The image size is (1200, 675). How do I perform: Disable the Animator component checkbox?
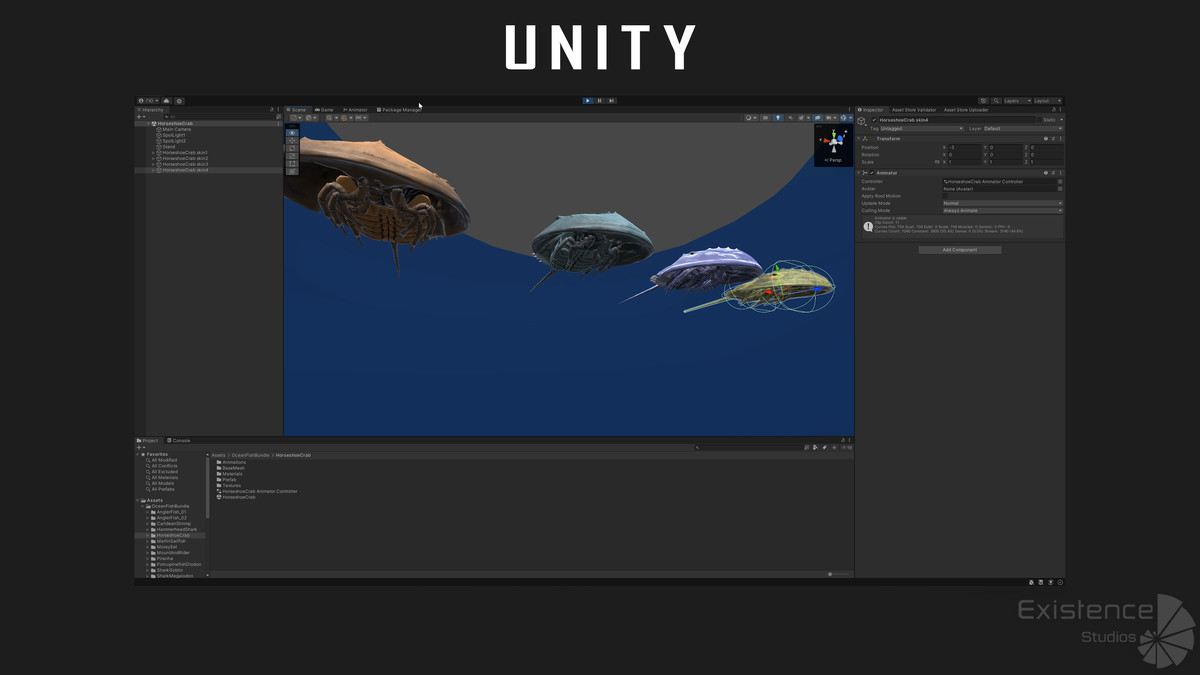click(872, 173)
